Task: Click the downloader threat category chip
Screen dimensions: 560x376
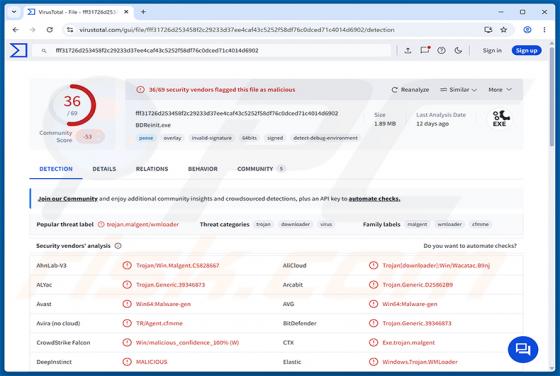Action: point(295,224)
